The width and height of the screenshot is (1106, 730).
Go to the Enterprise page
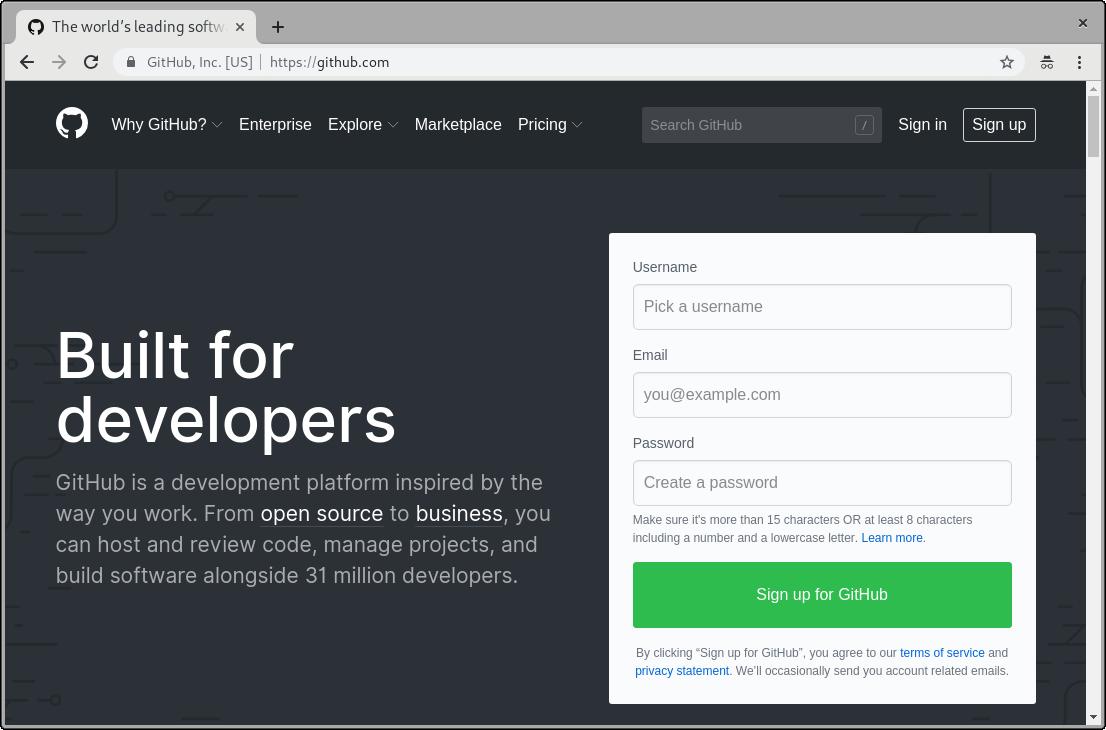(275, 125)
